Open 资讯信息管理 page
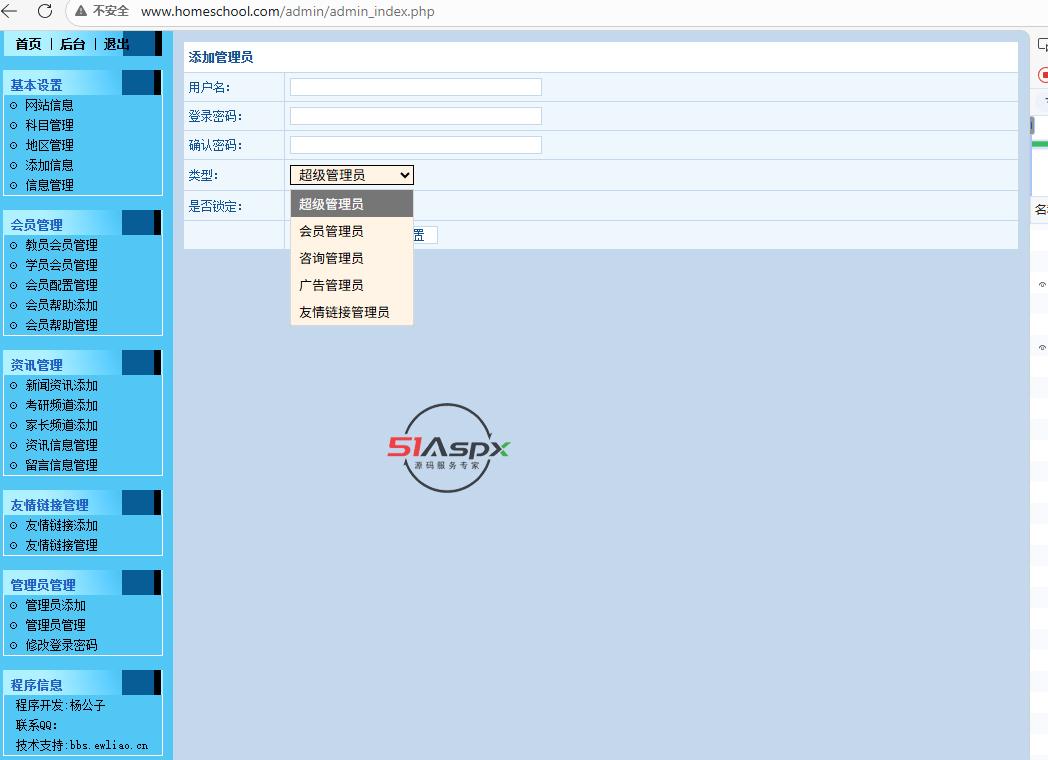Viewport: 1048px width, 760px height. [x=61, y=446]
